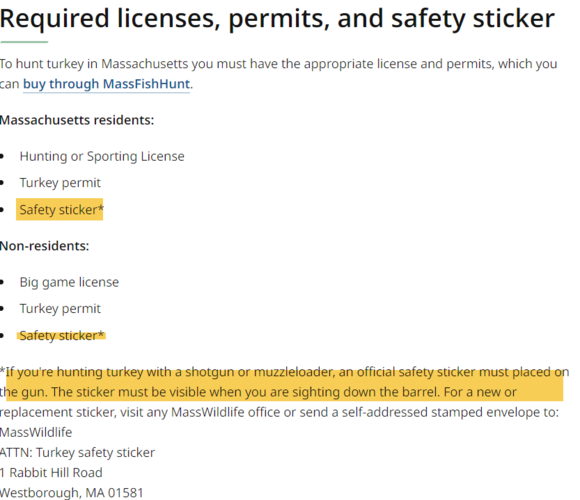Screen dimensions: 580x500
Task: Click the ATTN: Turkey safety sticker line
Action: click(77, 452)
